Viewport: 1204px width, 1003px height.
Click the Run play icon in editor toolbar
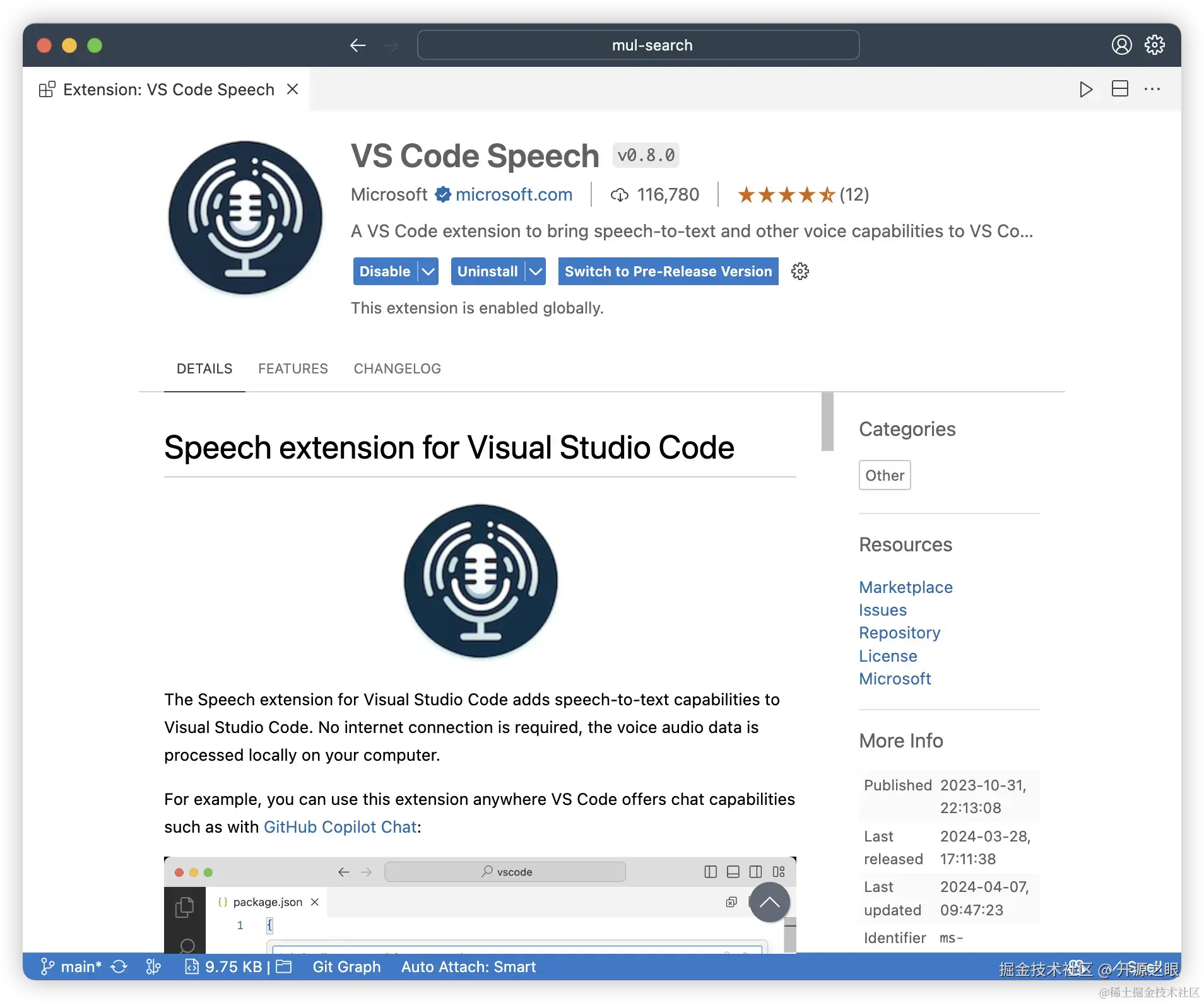1086,89
